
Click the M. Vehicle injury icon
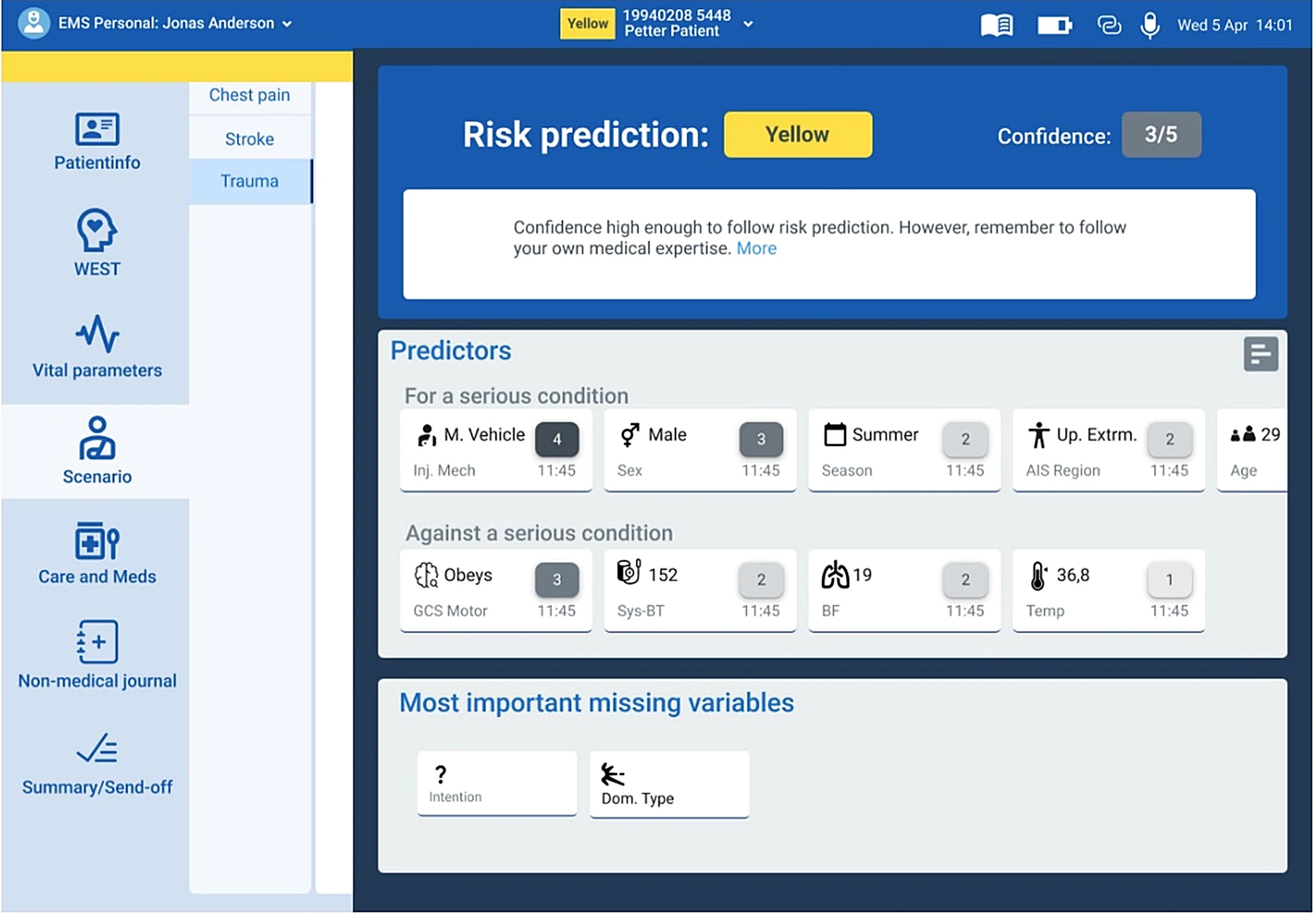pos(427,435)
